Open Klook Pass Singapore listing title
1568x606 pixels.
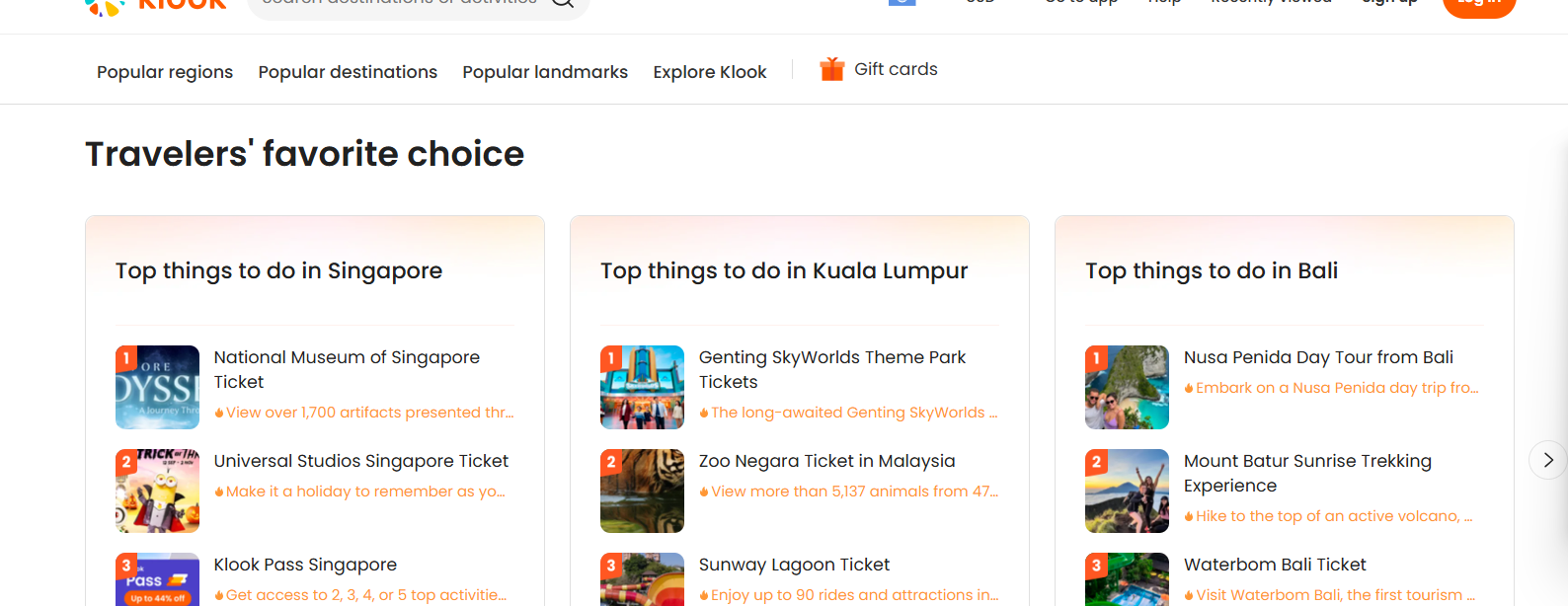click(x=305, y=565)
